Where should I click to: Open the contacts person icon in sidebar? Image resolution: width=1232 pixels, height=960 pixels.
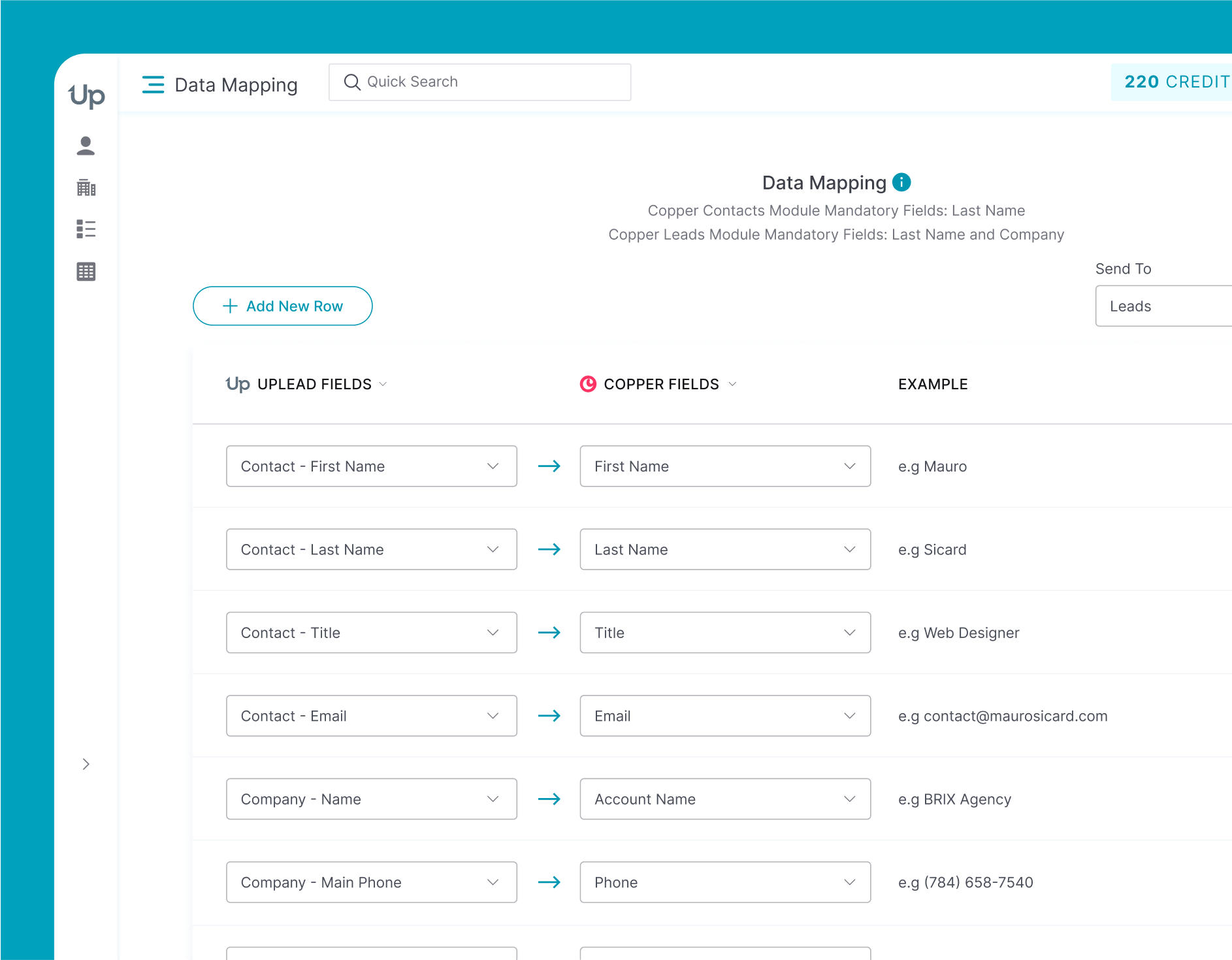click(86, 146)
